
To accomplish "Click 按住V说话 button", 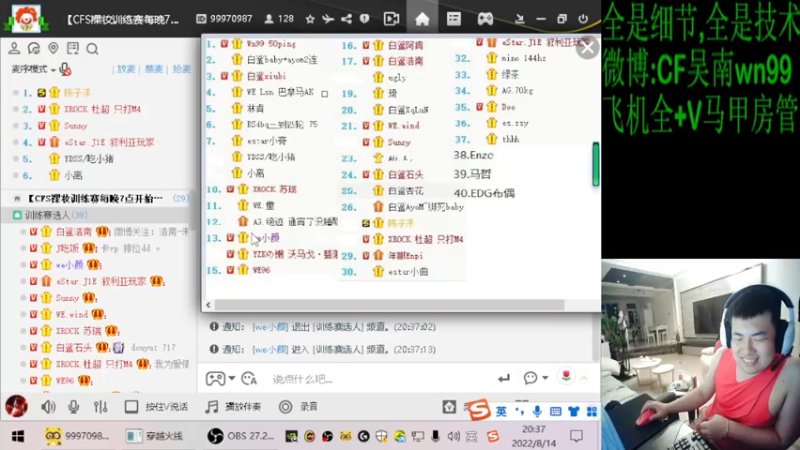I will coord(156,407).
